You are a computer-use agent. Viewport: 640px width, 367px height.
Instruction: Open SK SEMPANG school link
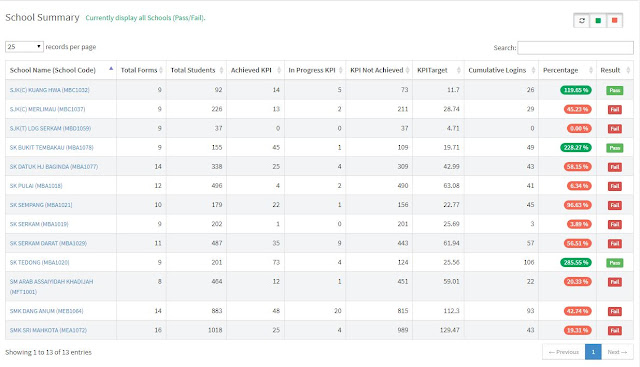[41, 205]
